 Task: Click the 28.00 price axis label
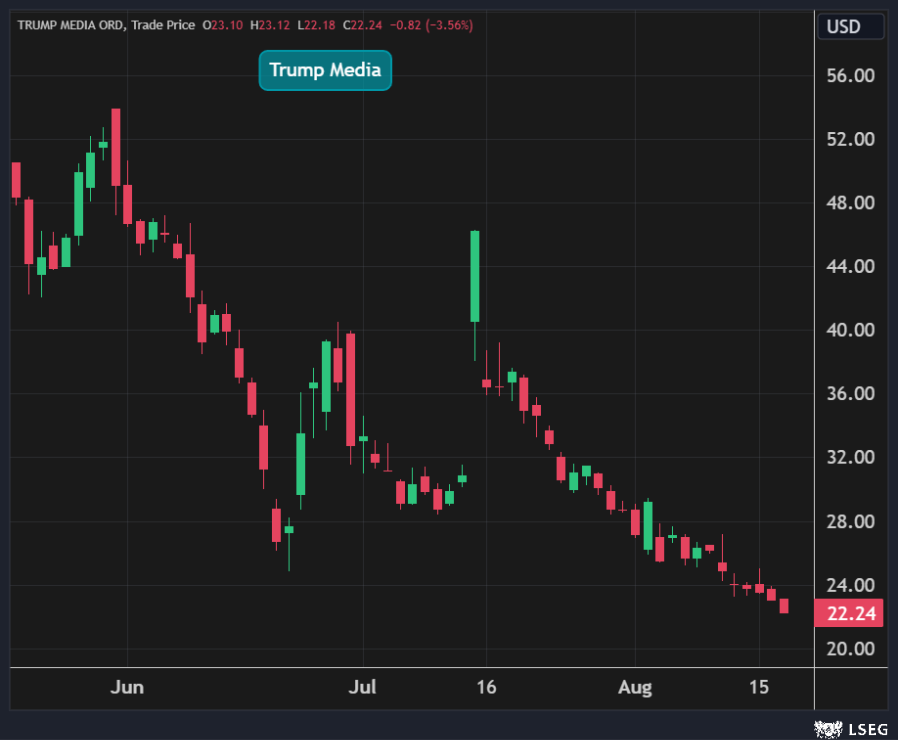coord(850,521)
